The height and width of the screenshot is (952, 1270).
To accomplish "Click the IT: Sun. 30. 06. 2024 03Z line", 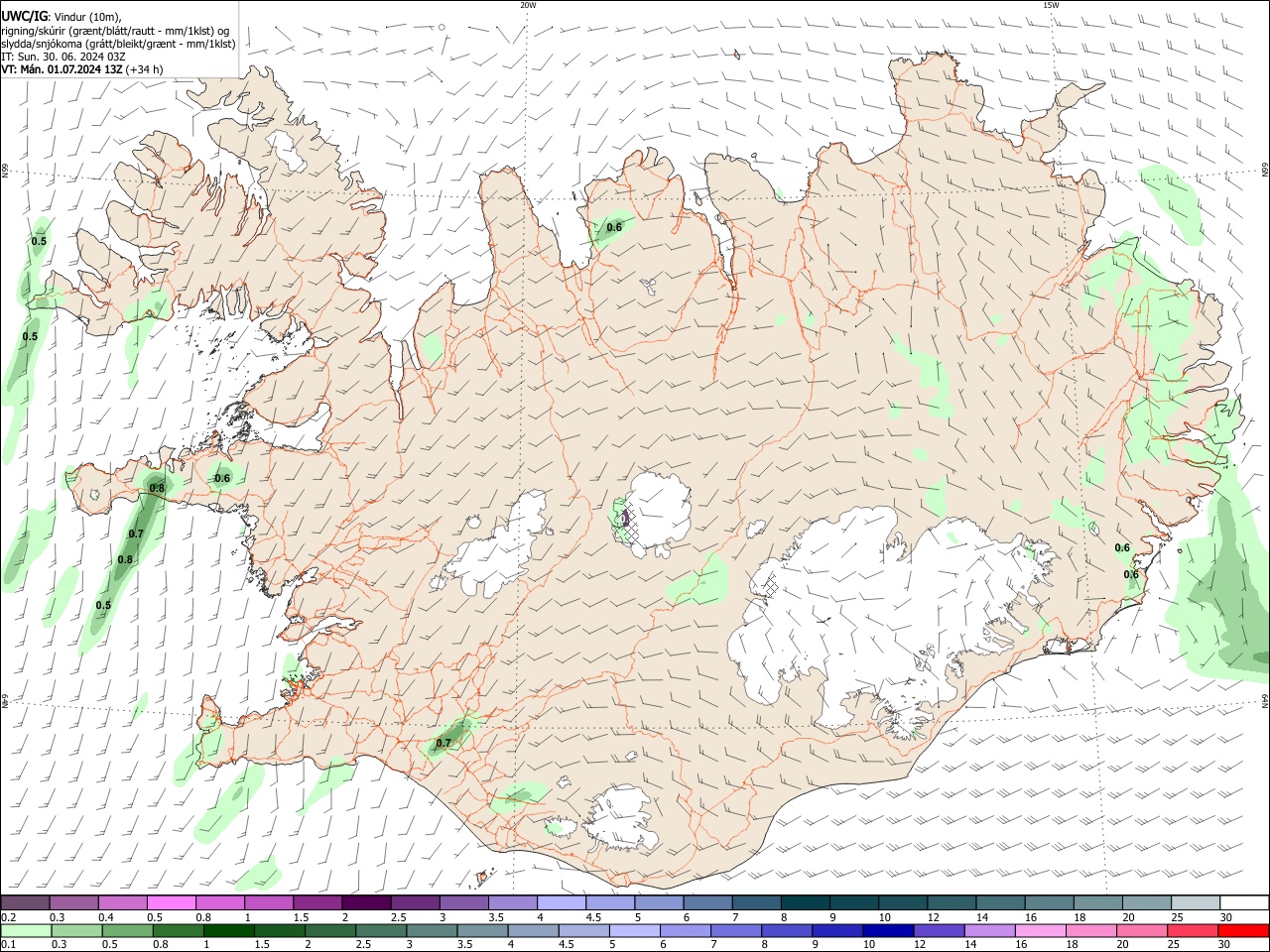I will point(63,57).
